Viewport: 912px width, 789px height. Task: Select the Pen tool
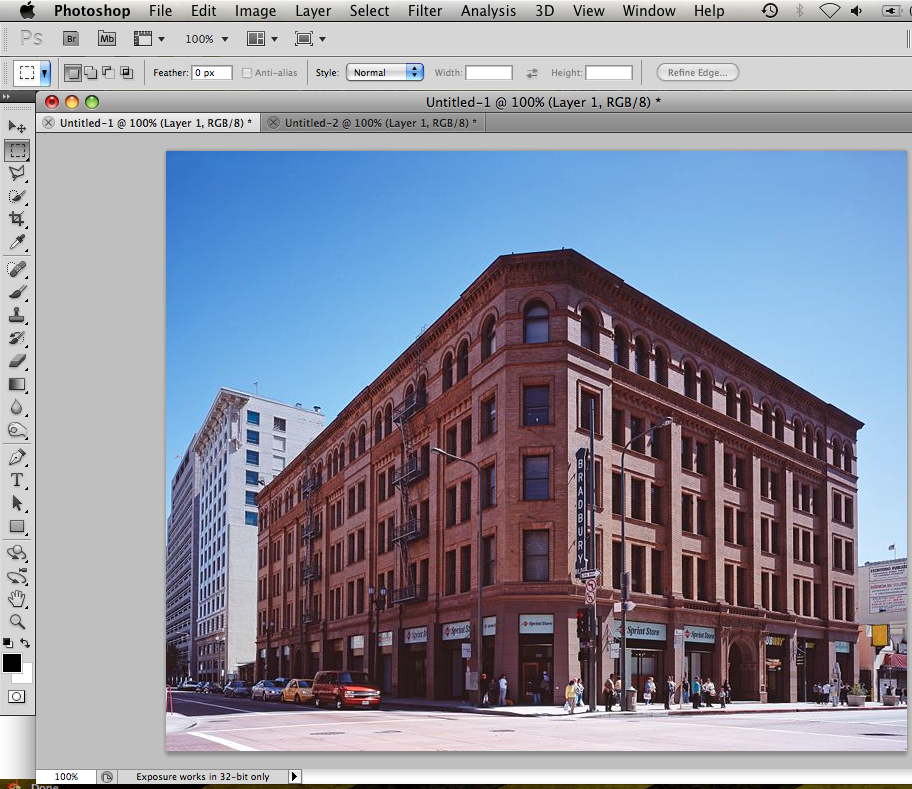17,457
